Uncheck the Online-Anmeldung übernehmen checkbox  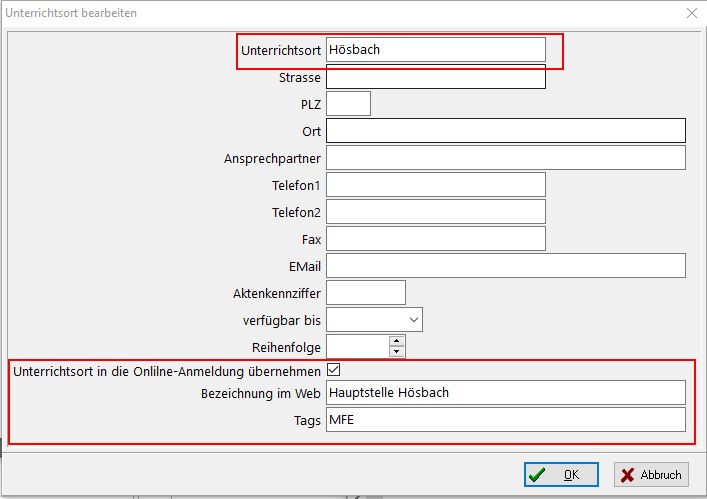[x=334, y=370]
